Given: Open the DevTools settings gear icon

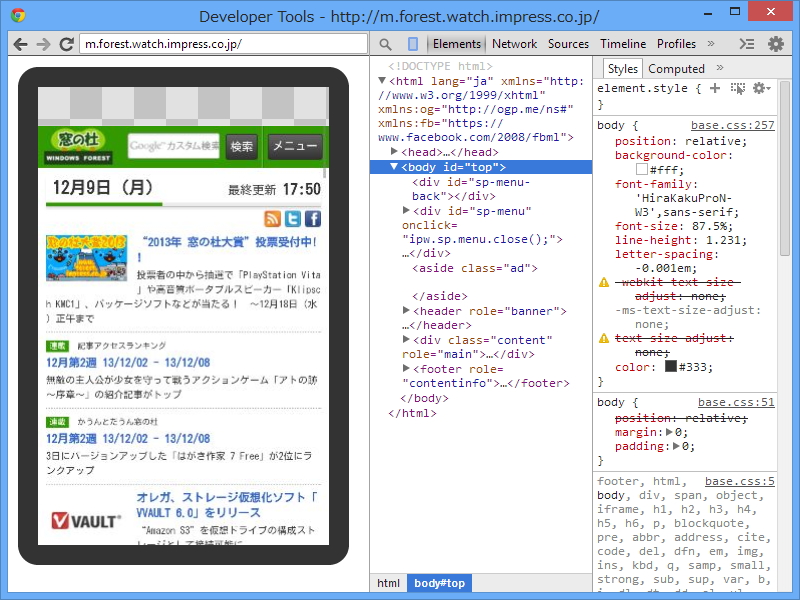Looking at the screenshot, I should pyautogui.click(x=775, y=44).
